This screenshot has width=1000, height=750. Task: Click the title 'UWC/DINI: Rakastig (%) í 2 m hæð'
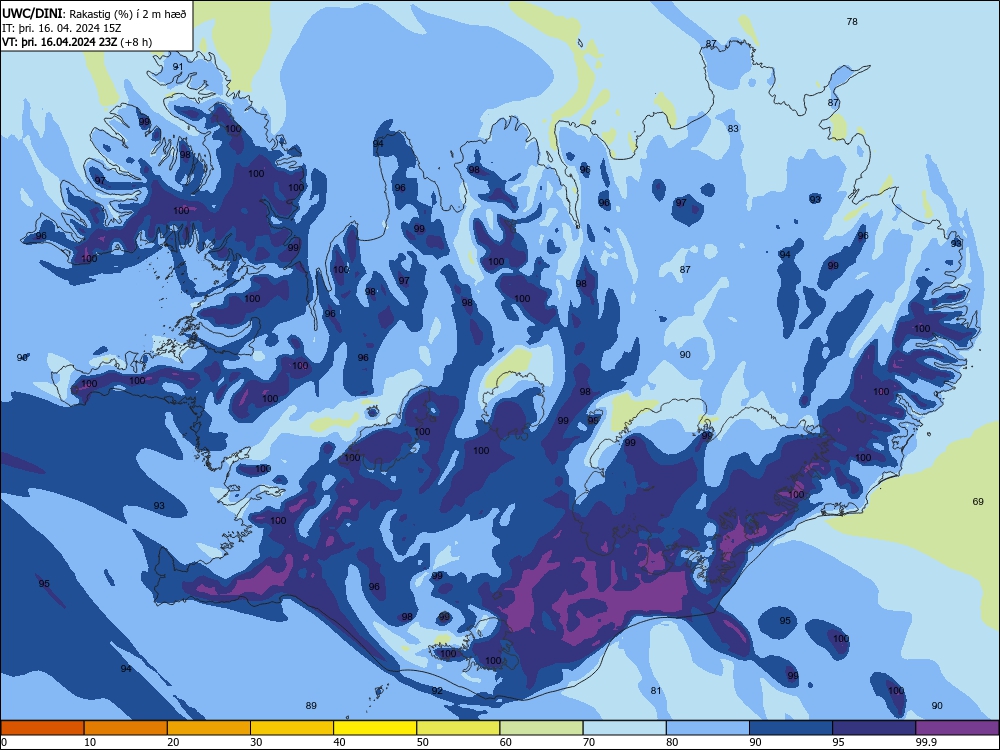94,13
